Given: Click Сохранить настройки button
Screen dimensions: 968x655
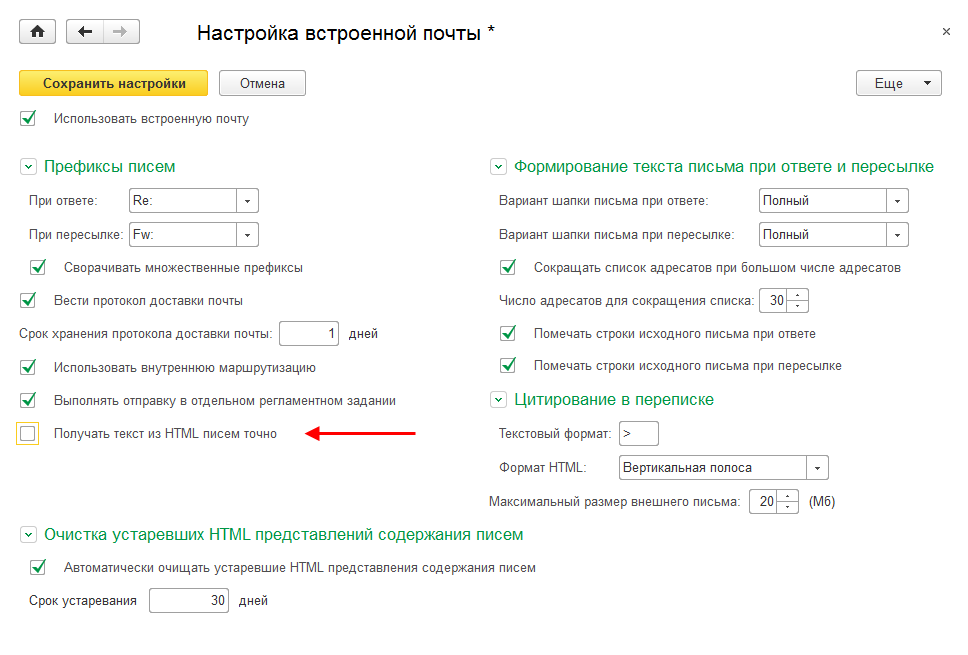Looking at the screenshot, I should (113, 84).
